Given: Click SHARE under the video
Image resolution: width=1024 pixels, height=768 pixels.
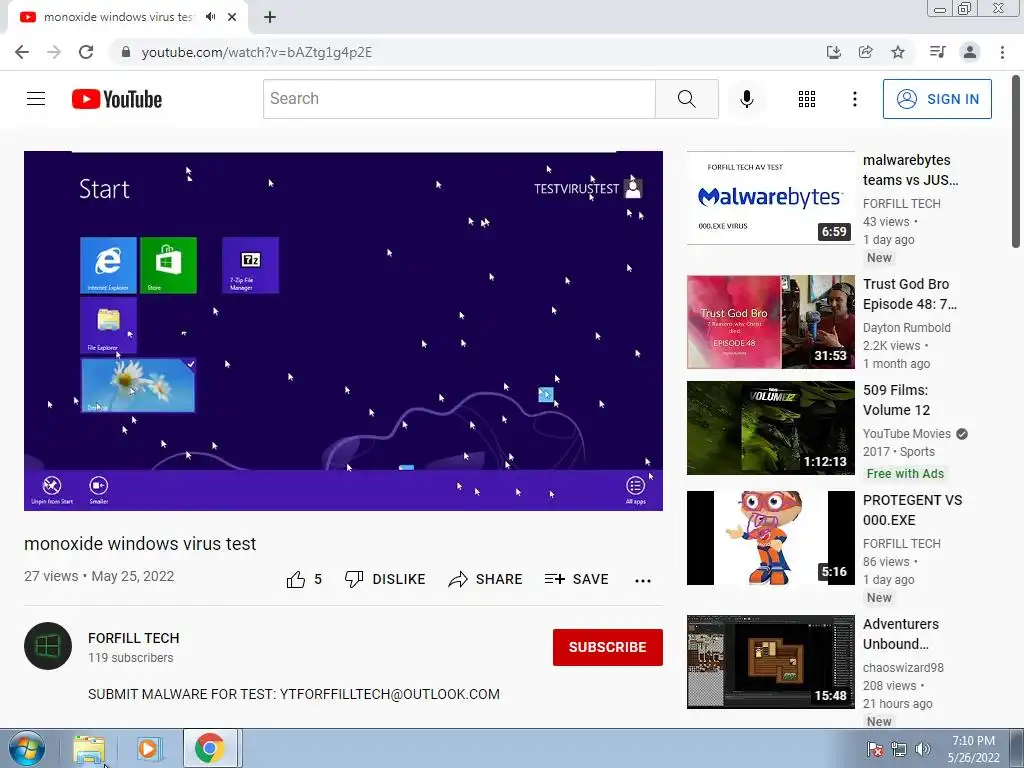Looking at the screenshot, I should pos(485,579).
